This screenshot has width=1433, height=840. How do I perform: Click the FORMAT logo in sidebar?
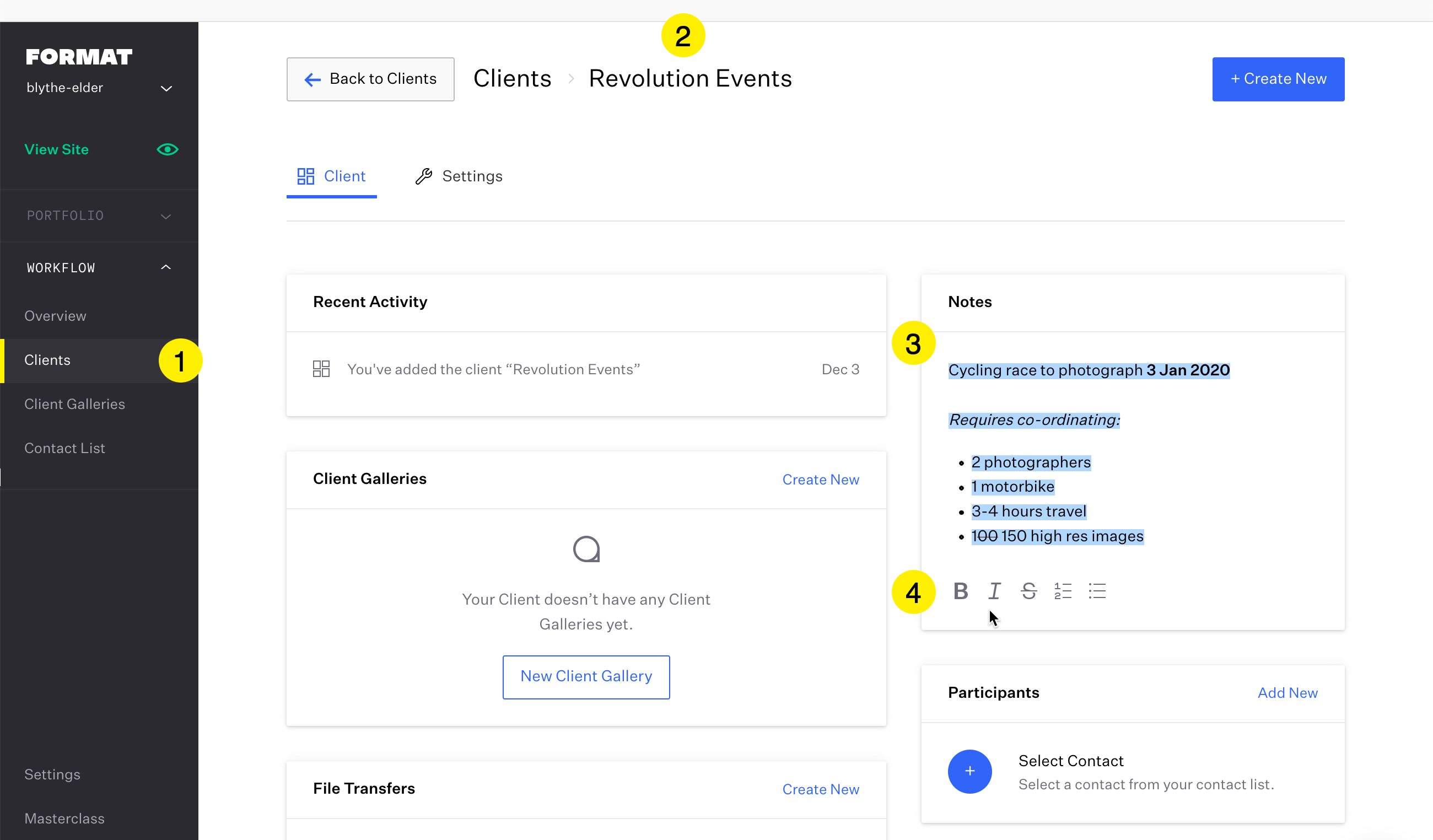coord(79,57)
